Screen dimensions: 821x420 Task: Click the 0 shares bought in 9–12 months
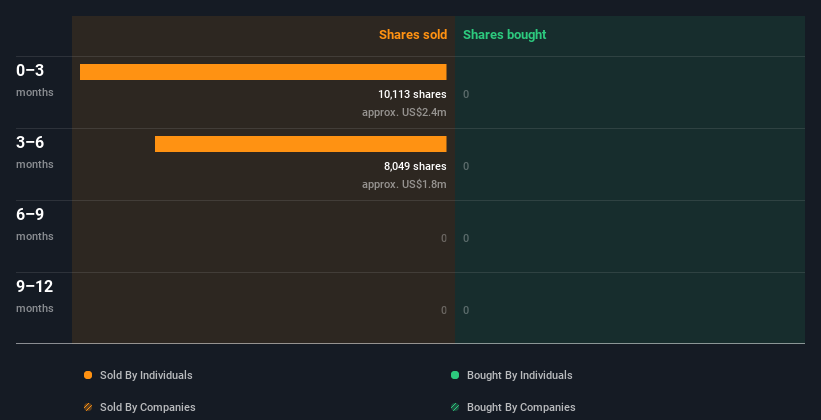[x=466, y=310]
